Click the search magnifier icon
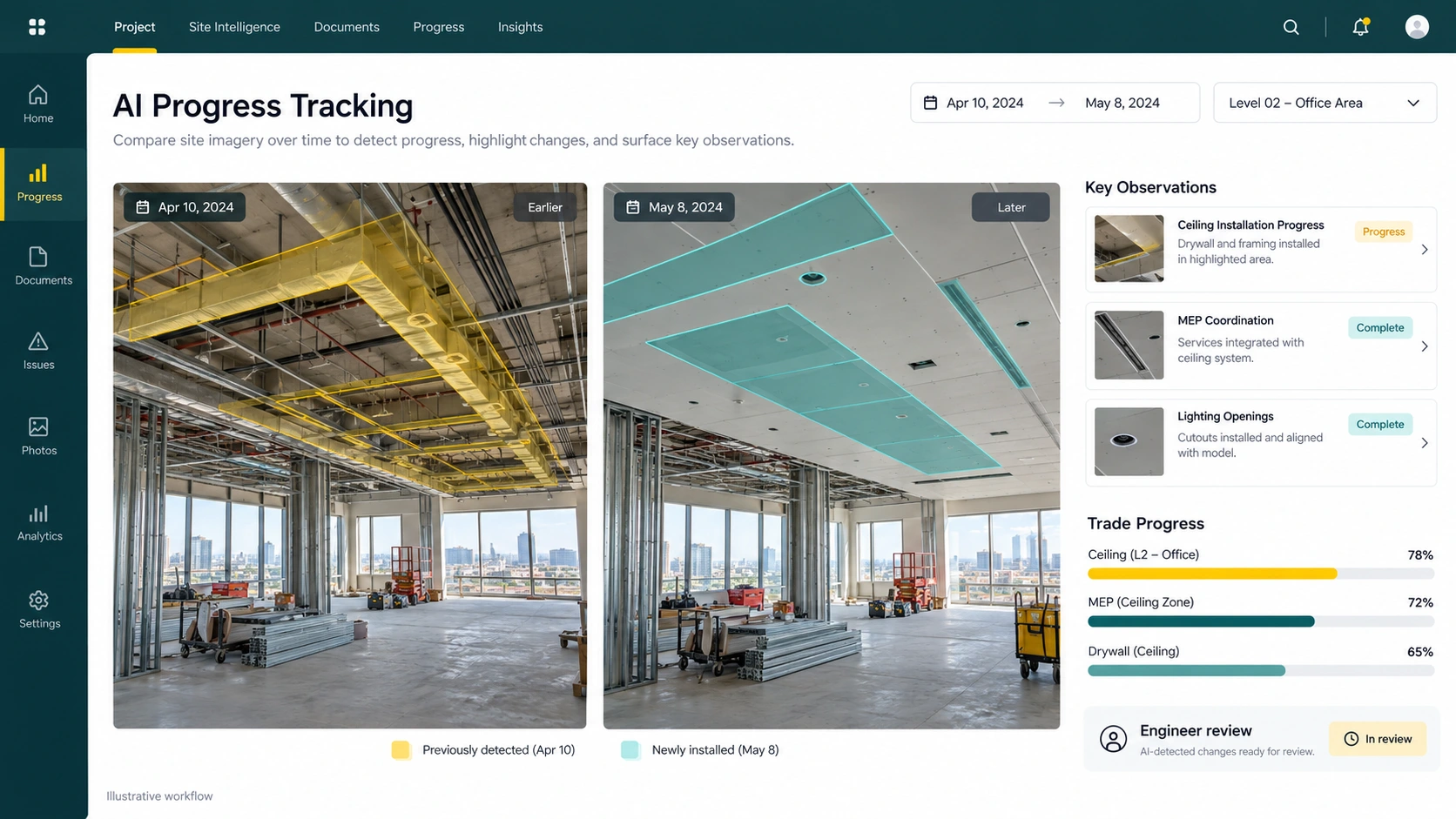The height and width of the screenshot is (819, 1456). 1291,27
